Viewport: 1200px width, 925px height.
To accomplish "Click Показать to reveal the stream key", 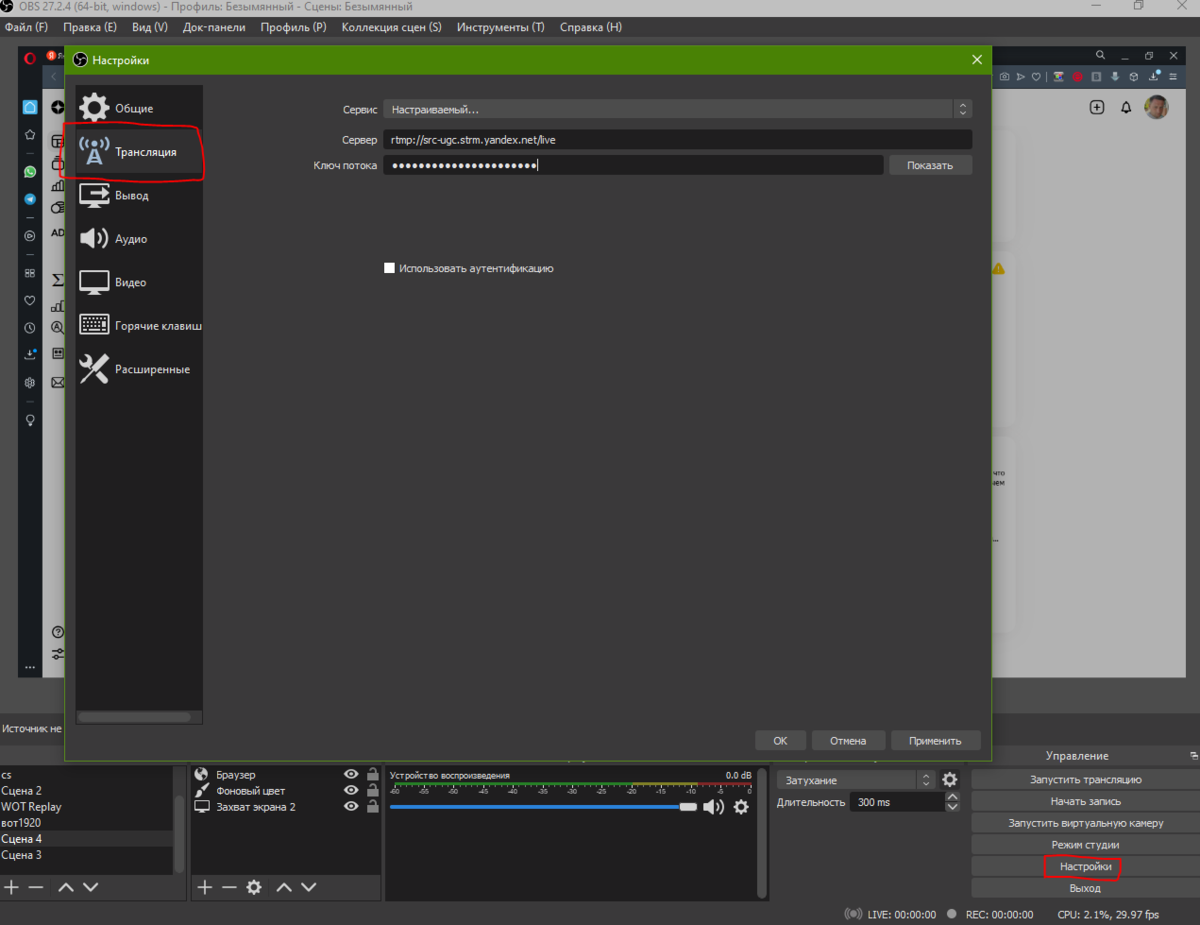I will (929, 164).
